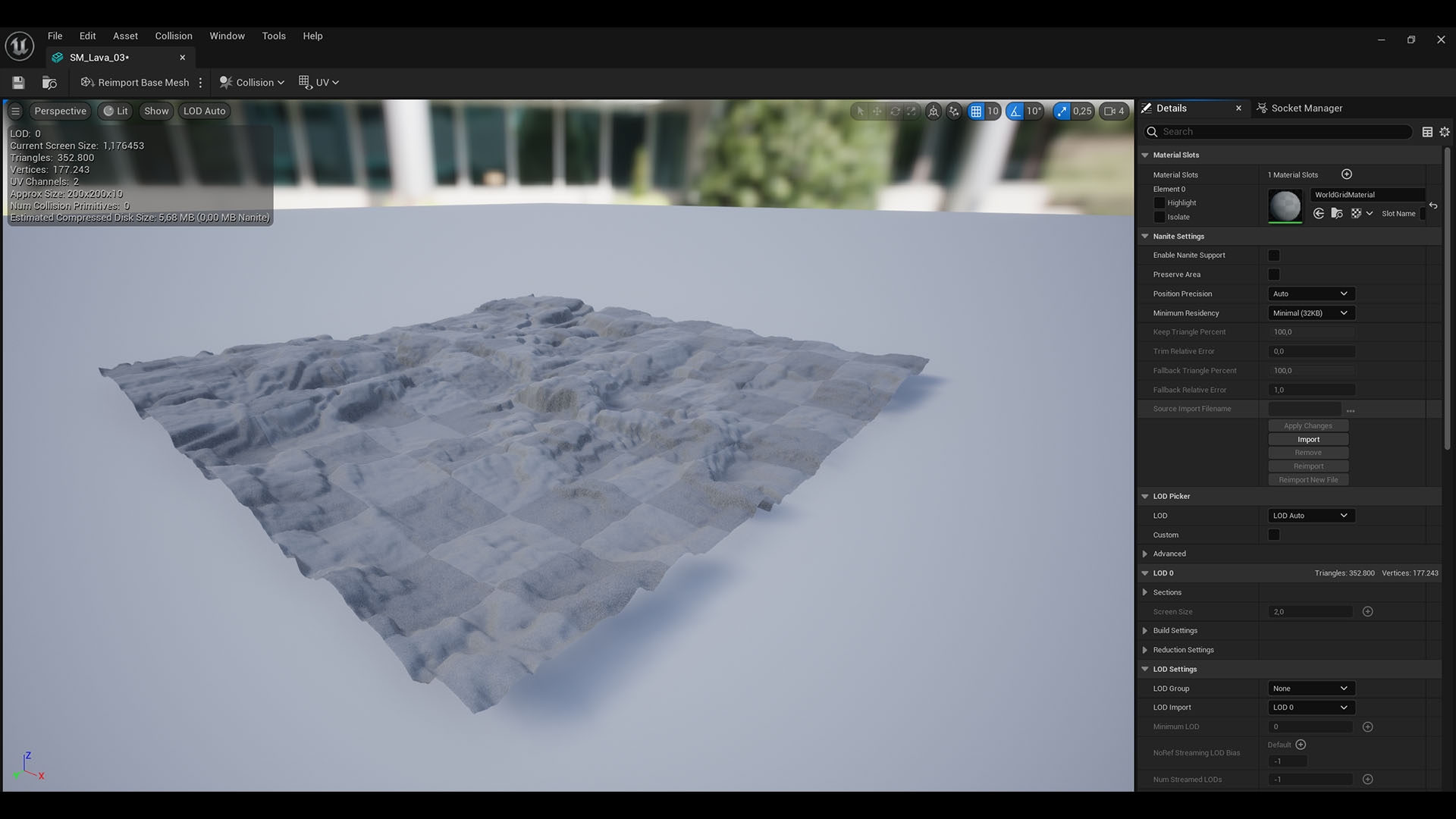Switch to the Socket Manager tab
The height and width of the screenshot is (819, 1456).
point(1306,108)
